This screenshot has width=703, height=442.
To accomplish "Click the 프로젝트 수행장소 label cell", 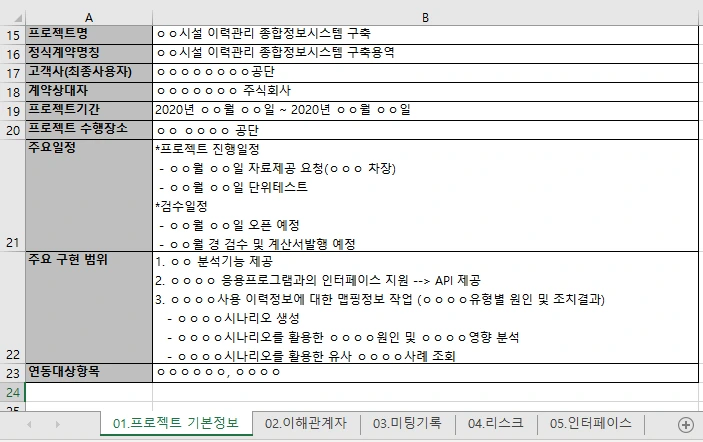I will coord(89,130).
